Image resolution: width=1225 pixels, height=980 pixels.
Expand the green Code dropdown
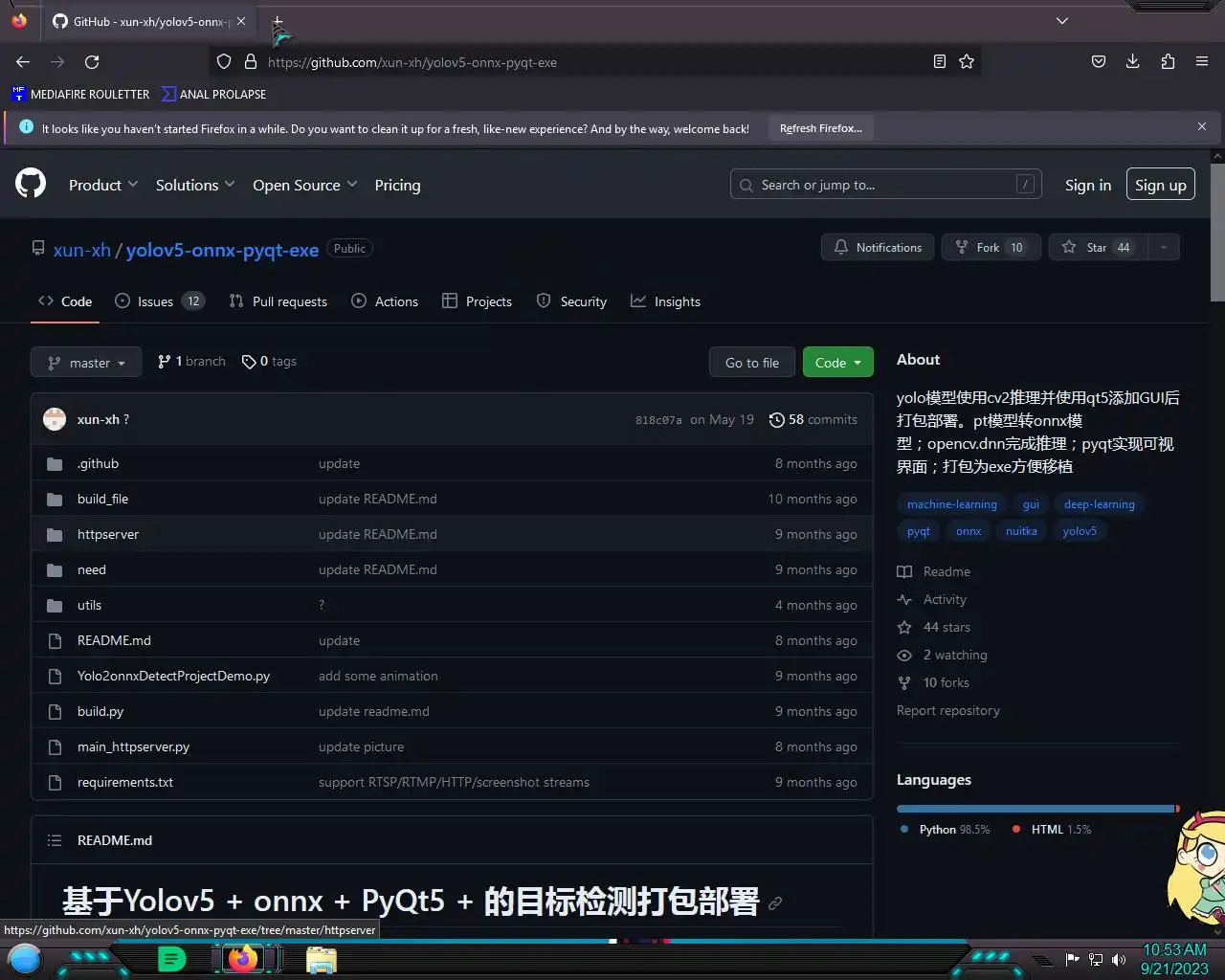coord(838,363)
